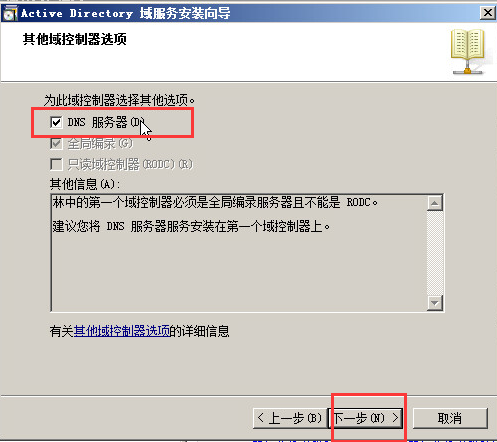Click the 取消 button
Screen dimensions: 497x442
tap(450, 418)
